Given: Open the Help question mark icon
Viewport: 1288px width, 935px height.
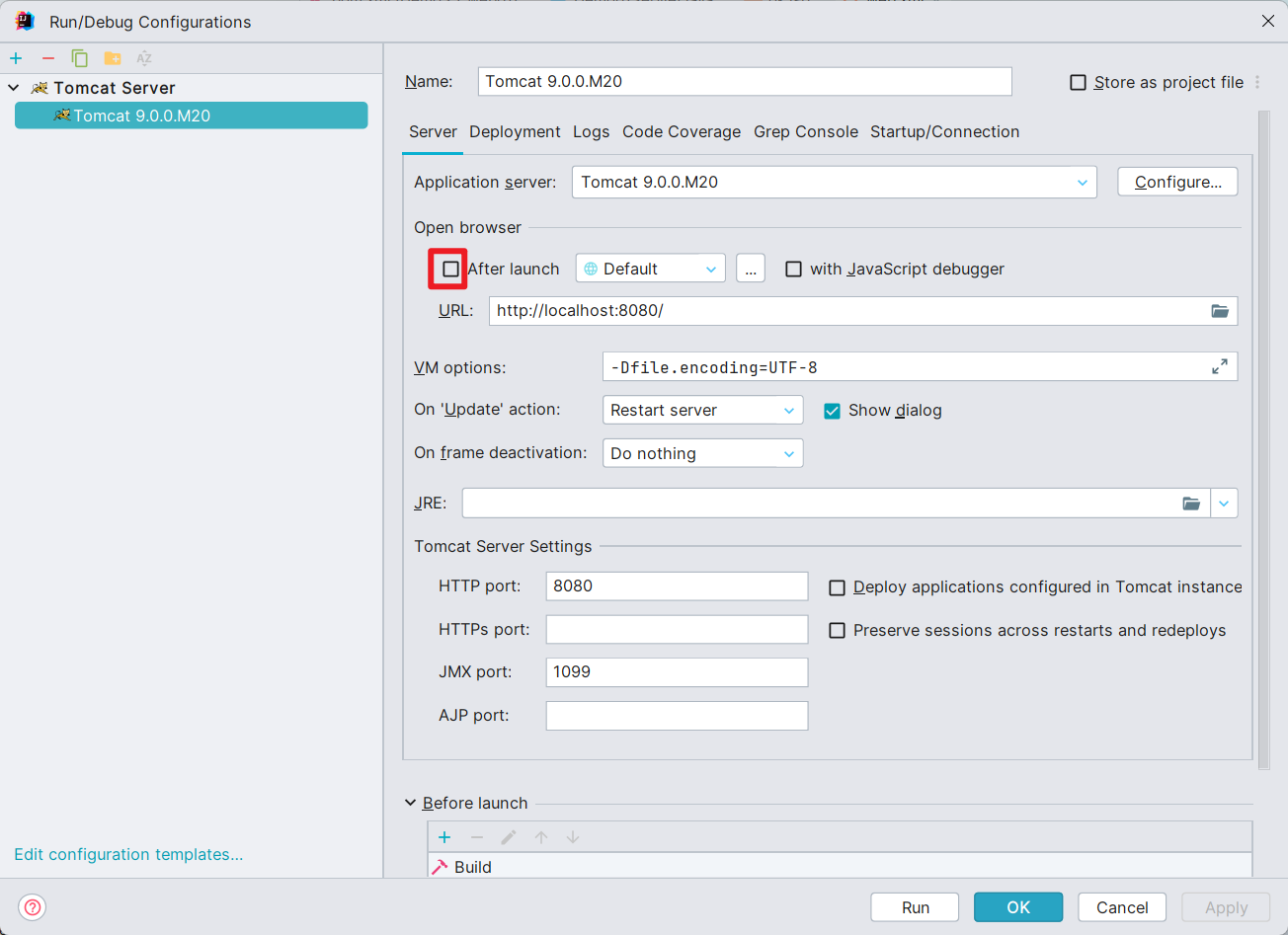Looking at the screenshot, I should click(33, 907).
